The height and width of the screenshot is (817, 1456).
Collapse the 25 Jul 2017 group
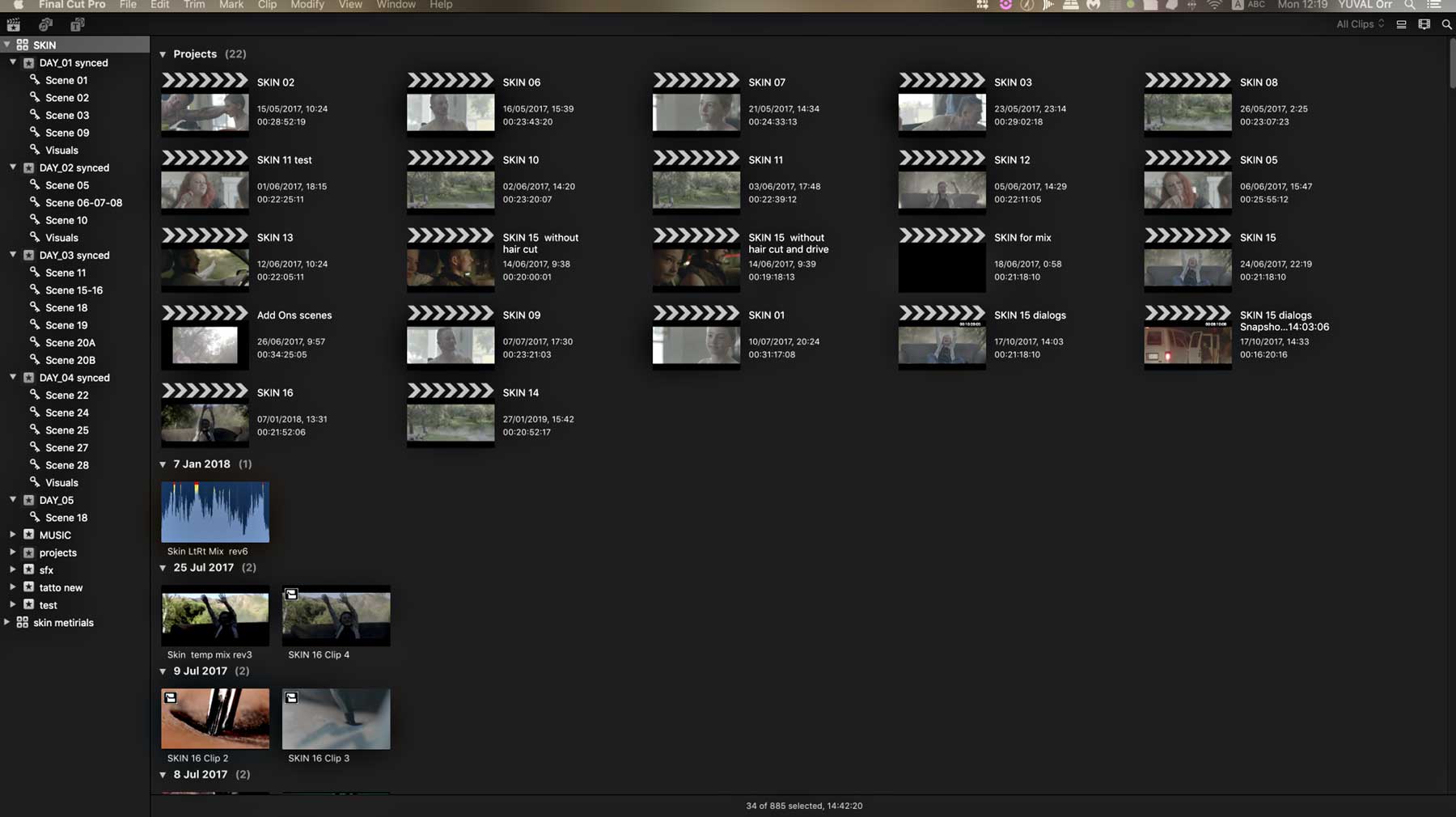pyautogui.click(x=163, y=568)
